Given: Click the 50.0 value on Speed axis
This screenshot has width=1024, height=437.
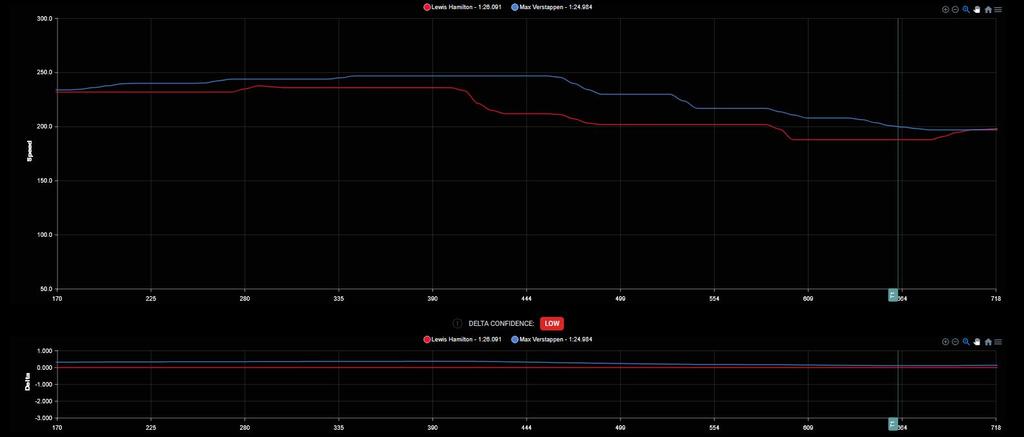Looking at the screenshot, I should click(x=46, y=289).
